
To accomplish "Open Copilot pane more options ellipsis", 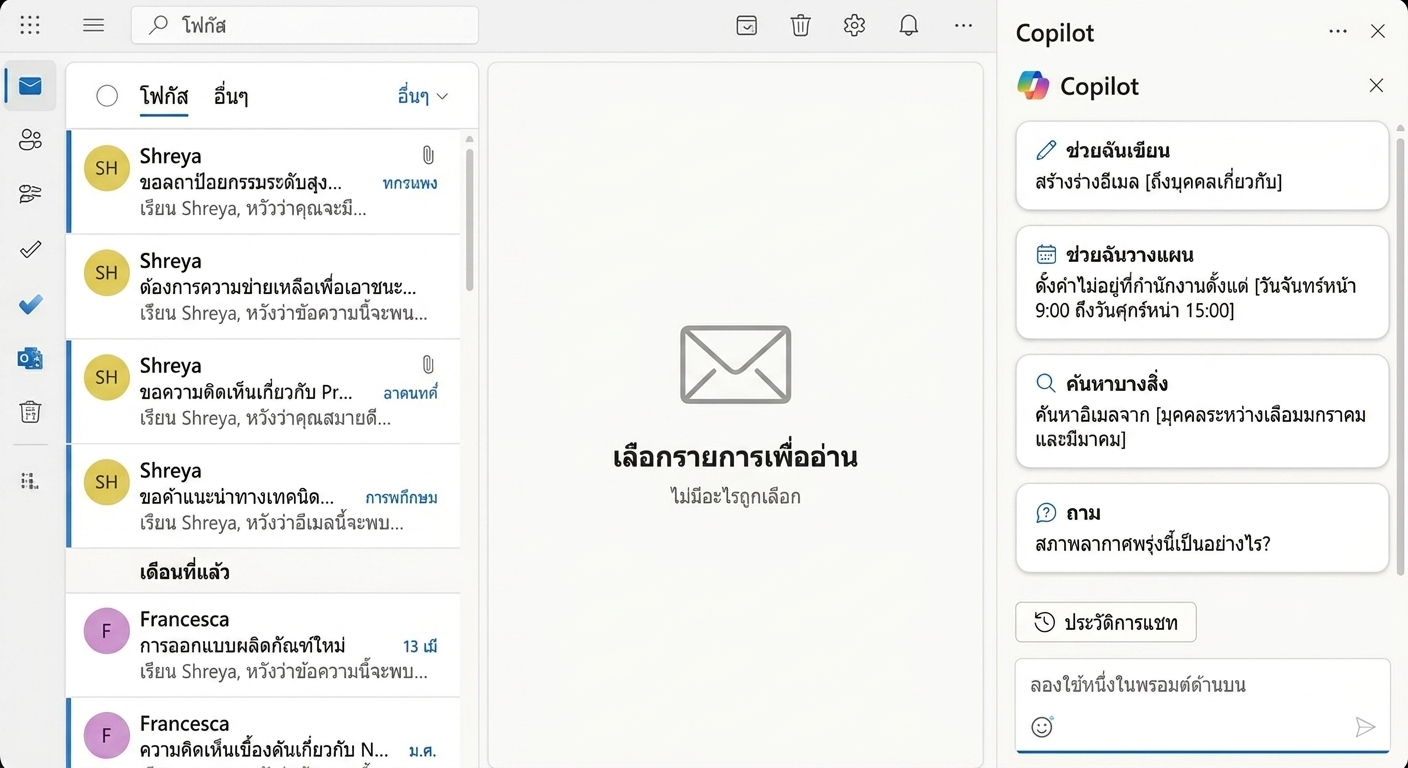I will (1338, 32).
